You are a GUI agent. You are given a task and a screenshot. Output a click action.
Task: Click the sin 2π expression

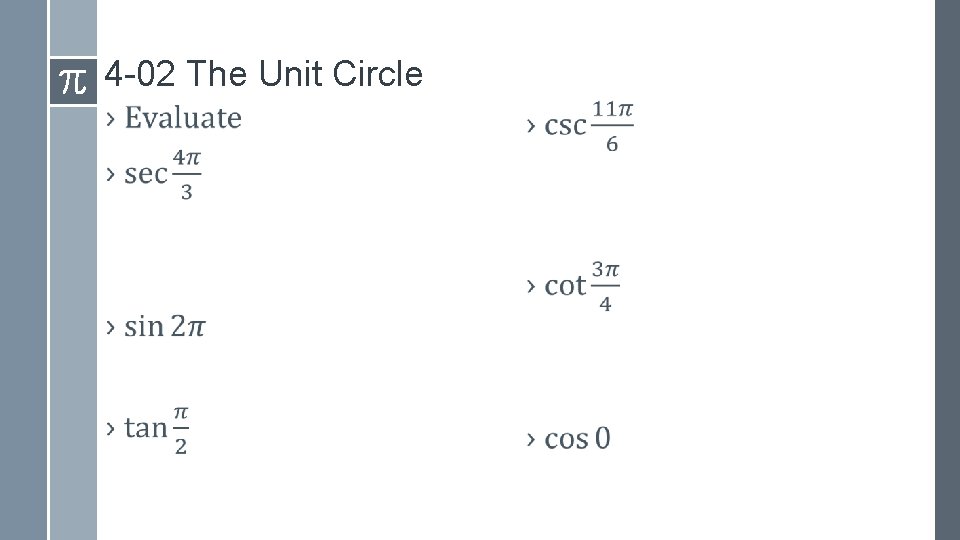pyautogui.click(x=165, y=326)
